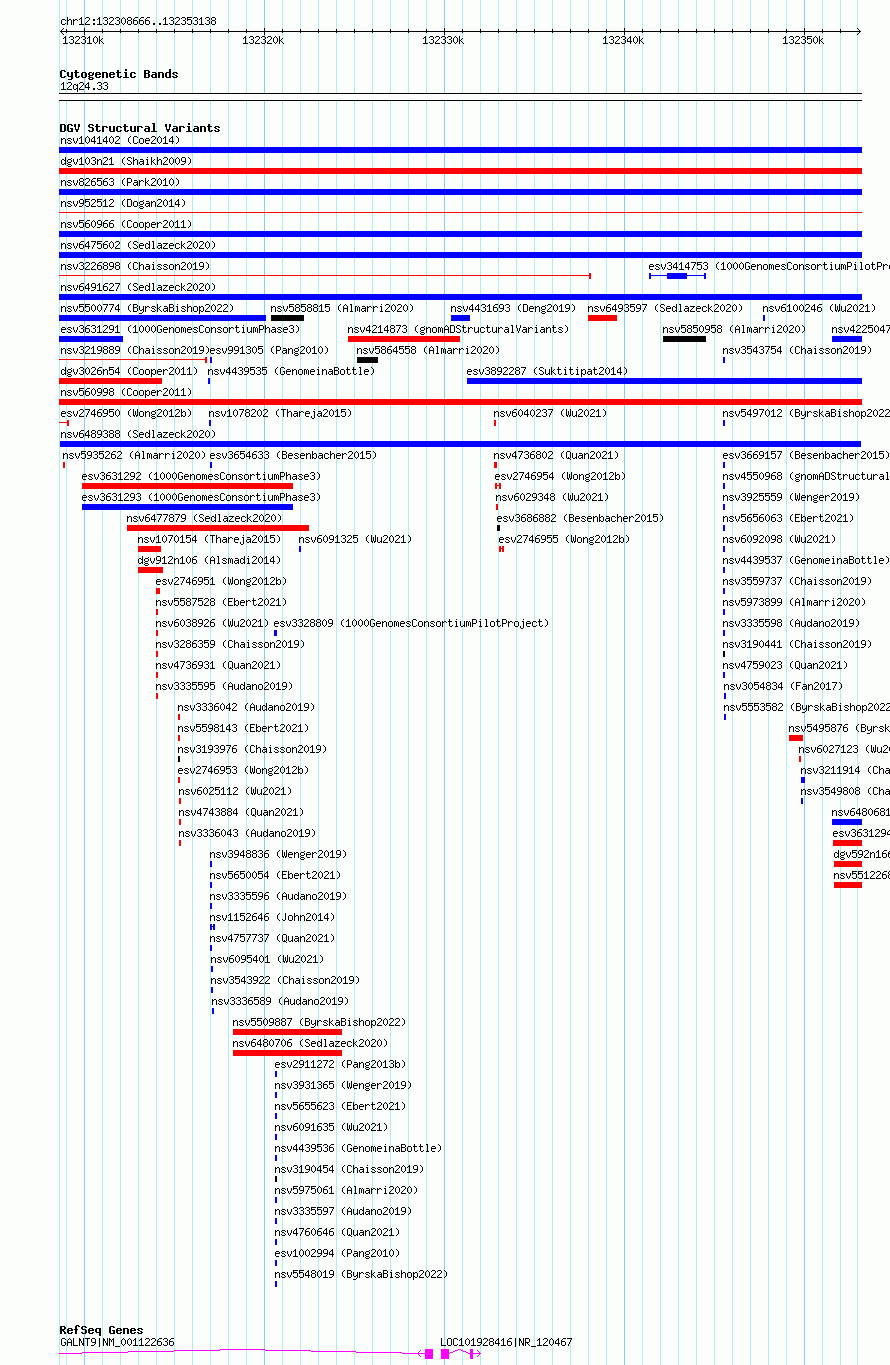Click the 132340k ruler position marker
The image size is (890, 1365).
(x=623, y=41)
